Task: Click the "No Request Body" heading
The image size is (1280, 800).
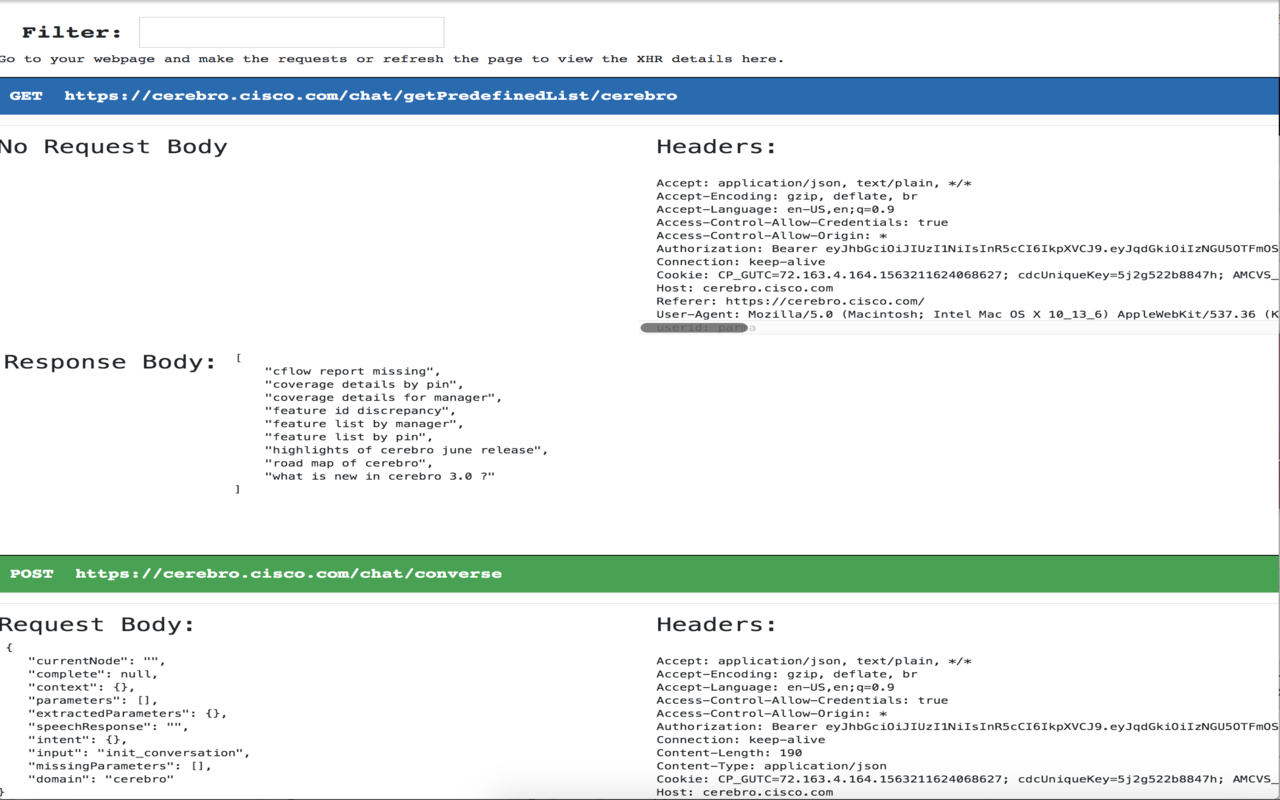Action: [x=114, y=147]
